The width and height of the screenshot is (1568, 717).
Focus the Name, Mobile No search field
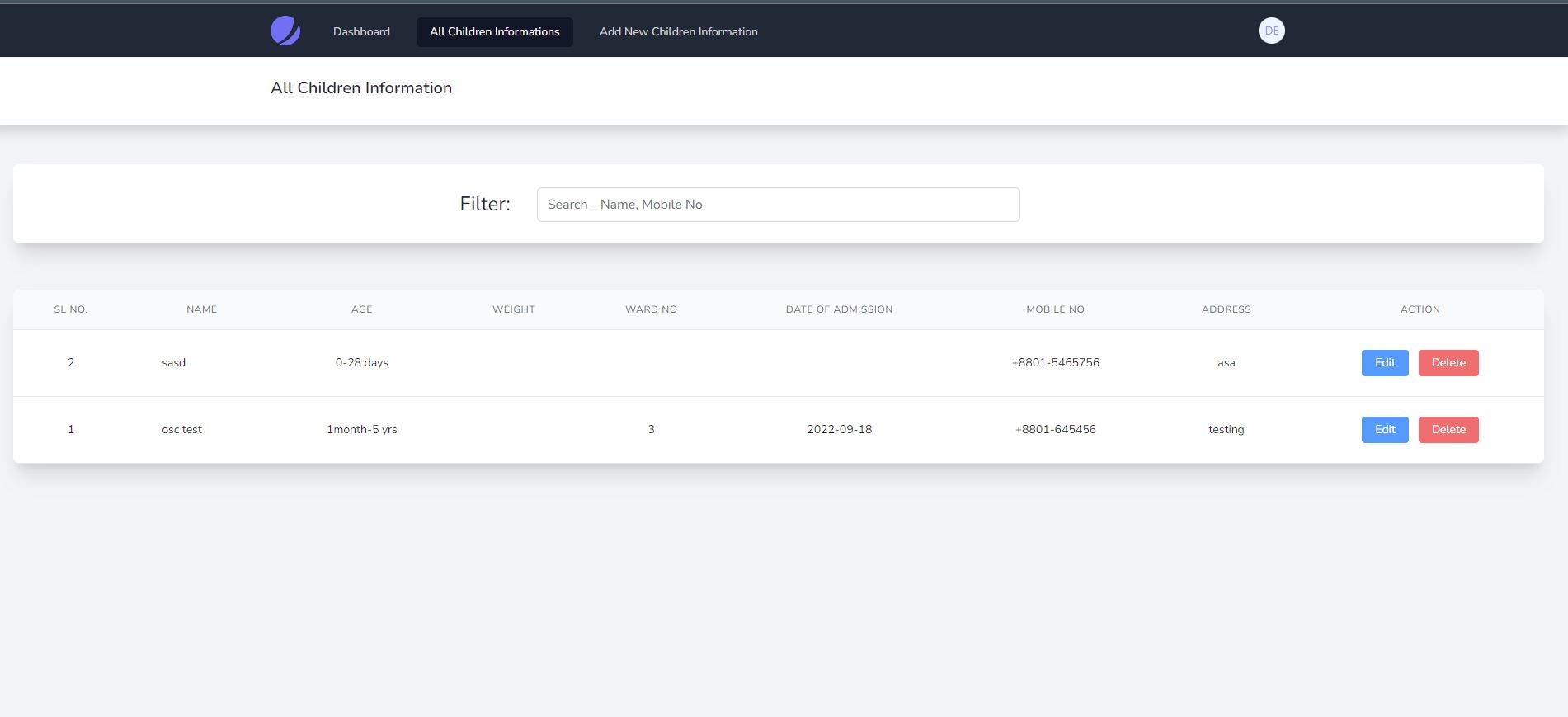click(x=777, y=205)
